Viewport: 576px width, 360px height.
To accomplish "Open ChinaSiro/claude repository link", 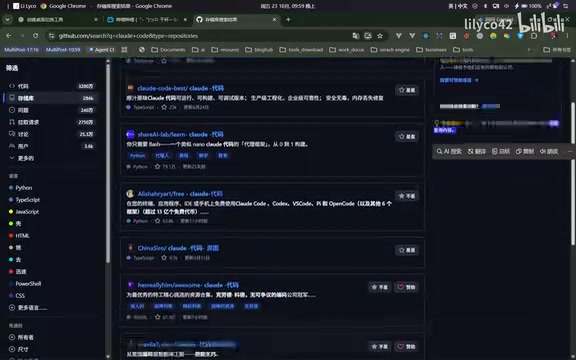I will [x=178, y=248].
